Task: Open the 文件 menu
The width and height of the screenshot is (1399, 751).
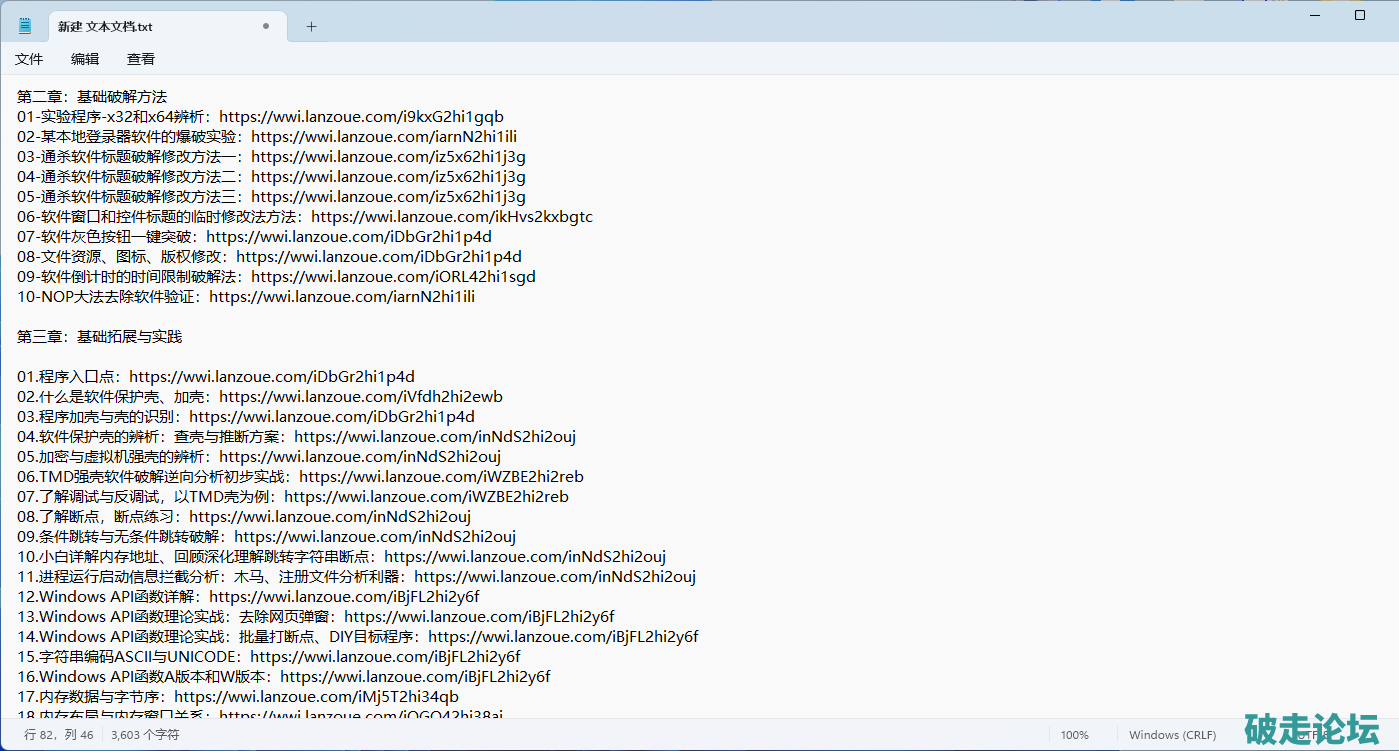Action: (29, 59)
